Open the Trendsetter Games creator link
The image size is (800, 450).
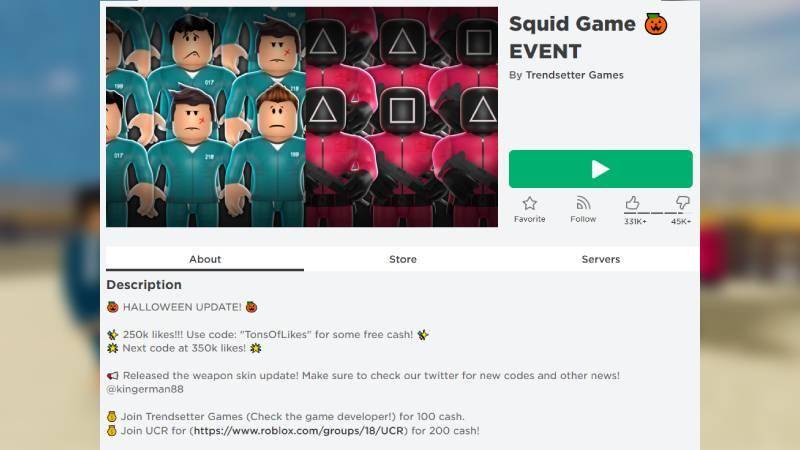point(574,75)
